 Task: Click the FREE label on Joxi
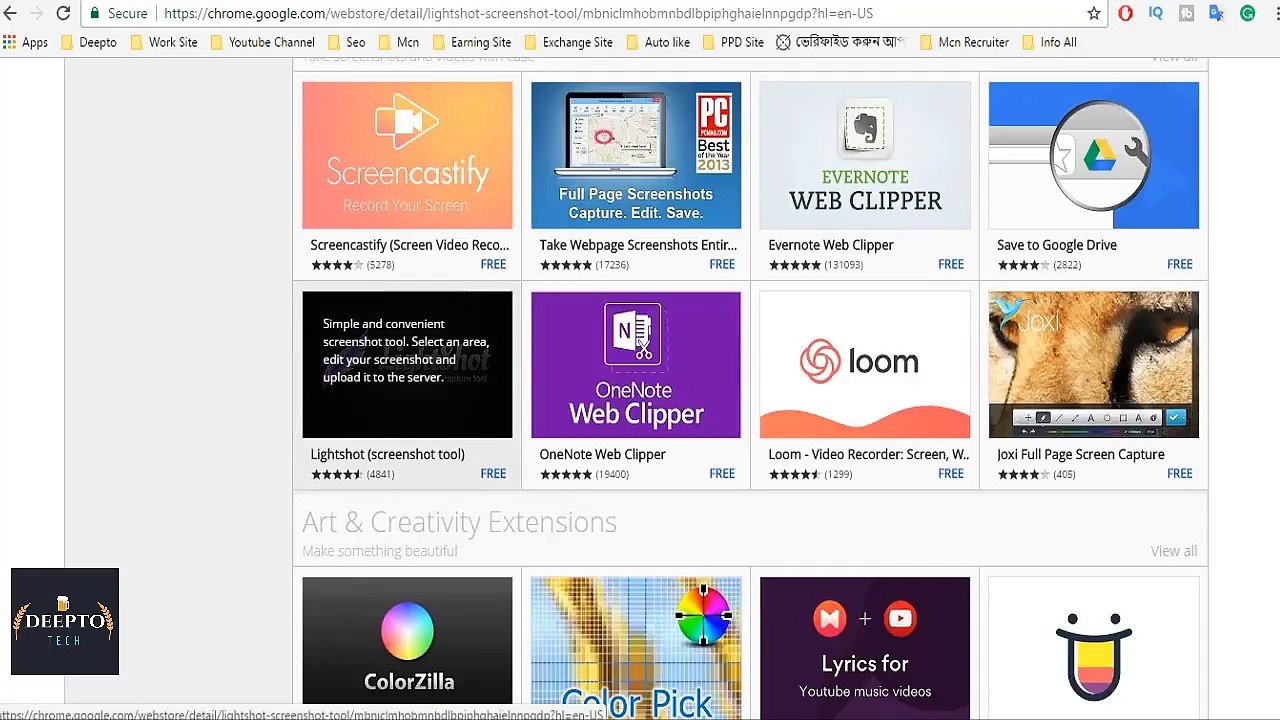coord(1180,474)
